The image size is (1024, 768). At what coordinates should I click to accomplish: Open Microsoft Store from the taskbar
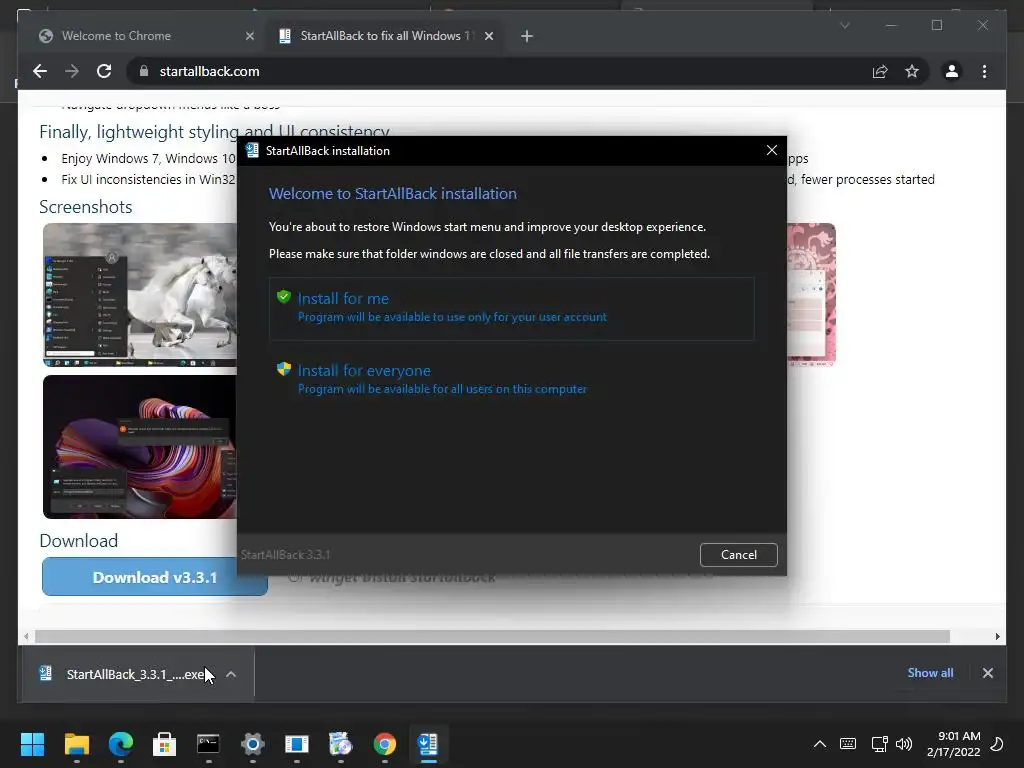tap(165, 744)
